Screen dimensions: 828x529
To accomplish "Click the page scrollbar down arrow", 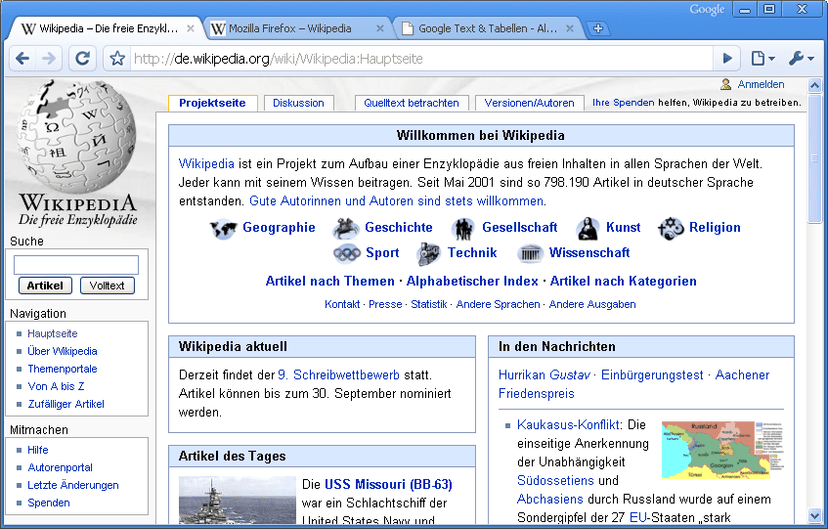I will tap(814, 515).
